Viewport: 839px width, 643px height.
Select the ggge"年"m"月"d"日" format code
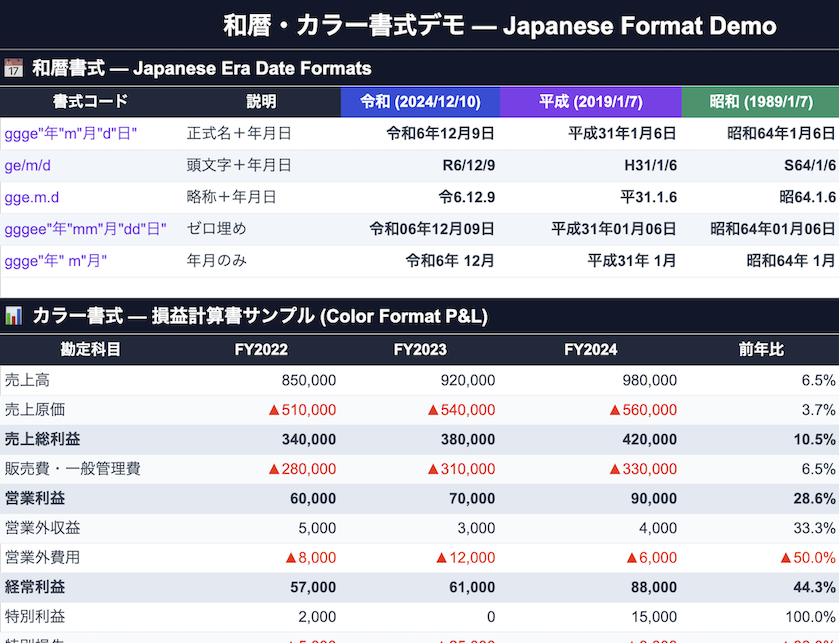[x=70, y=133]
